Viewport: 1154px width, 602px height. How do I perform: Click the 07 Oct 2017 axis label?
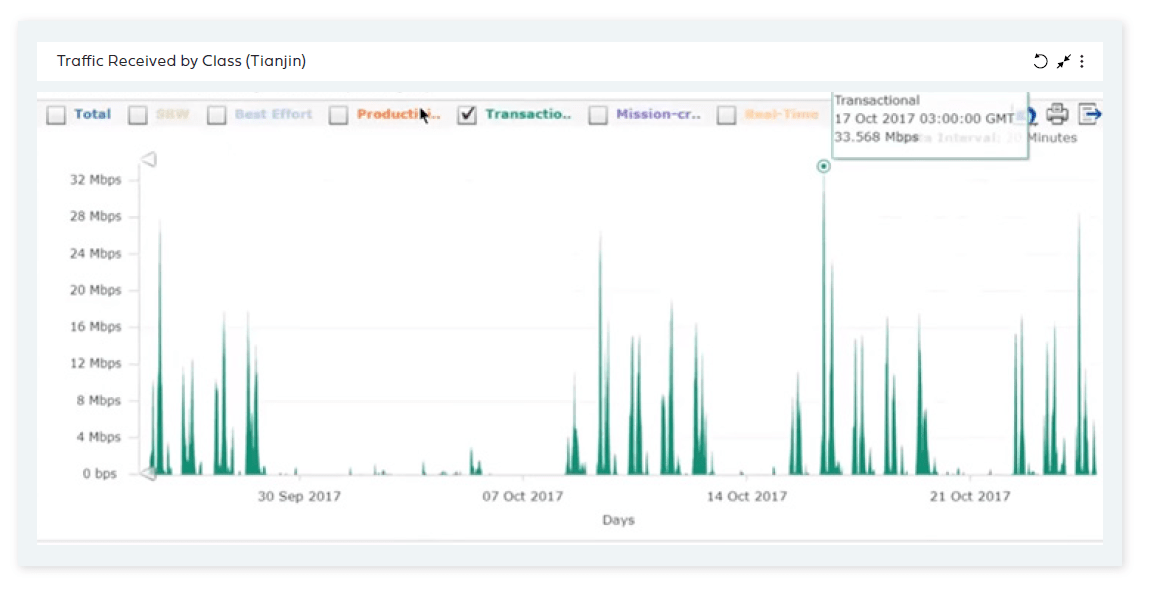tap(523, 496)
